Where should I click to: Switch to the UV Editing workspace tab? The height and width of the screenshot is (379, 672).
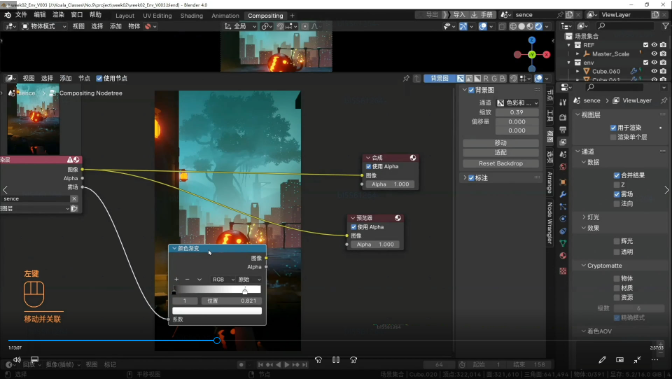coord(157,16)
